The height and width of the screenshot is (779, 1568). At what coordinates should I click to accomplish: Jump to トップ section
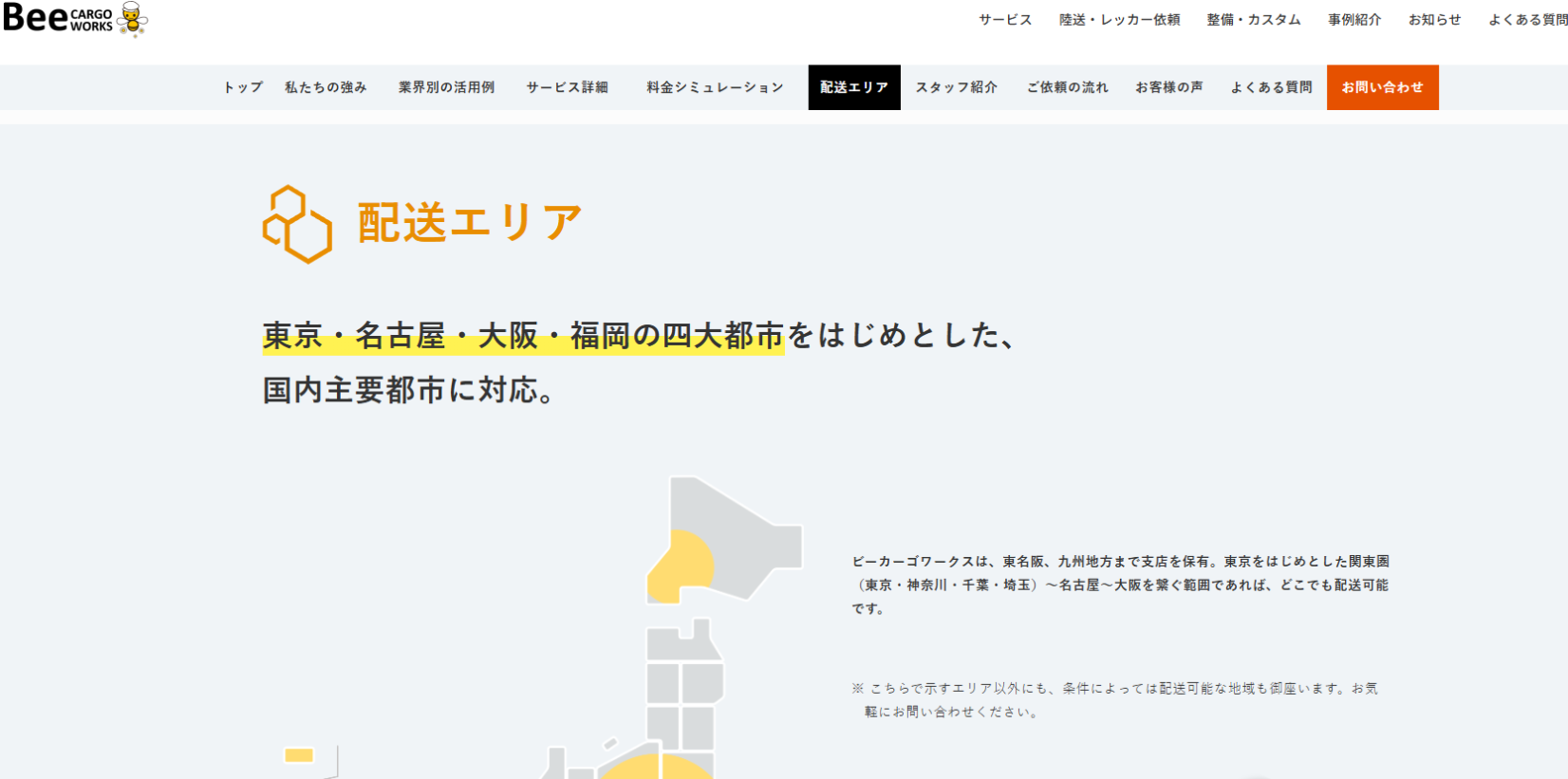click(x=243, y=87)
